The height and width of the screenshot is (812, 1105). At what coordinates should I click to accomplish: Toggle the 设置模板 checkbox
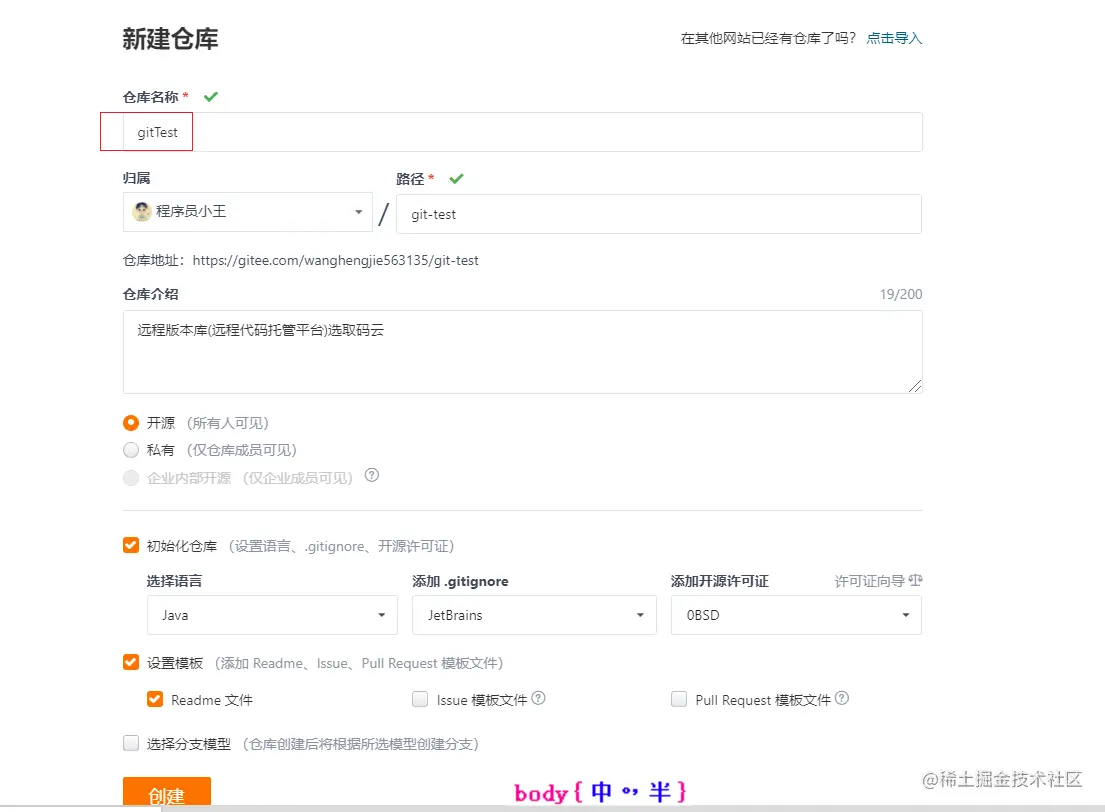131,662
